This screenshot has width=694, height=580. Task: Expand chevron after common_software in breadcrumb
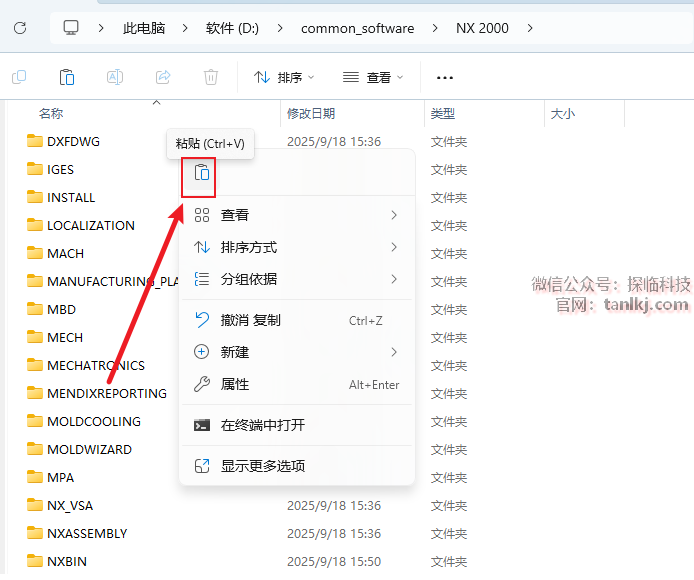pyautogui.click(x=435, y=28)
